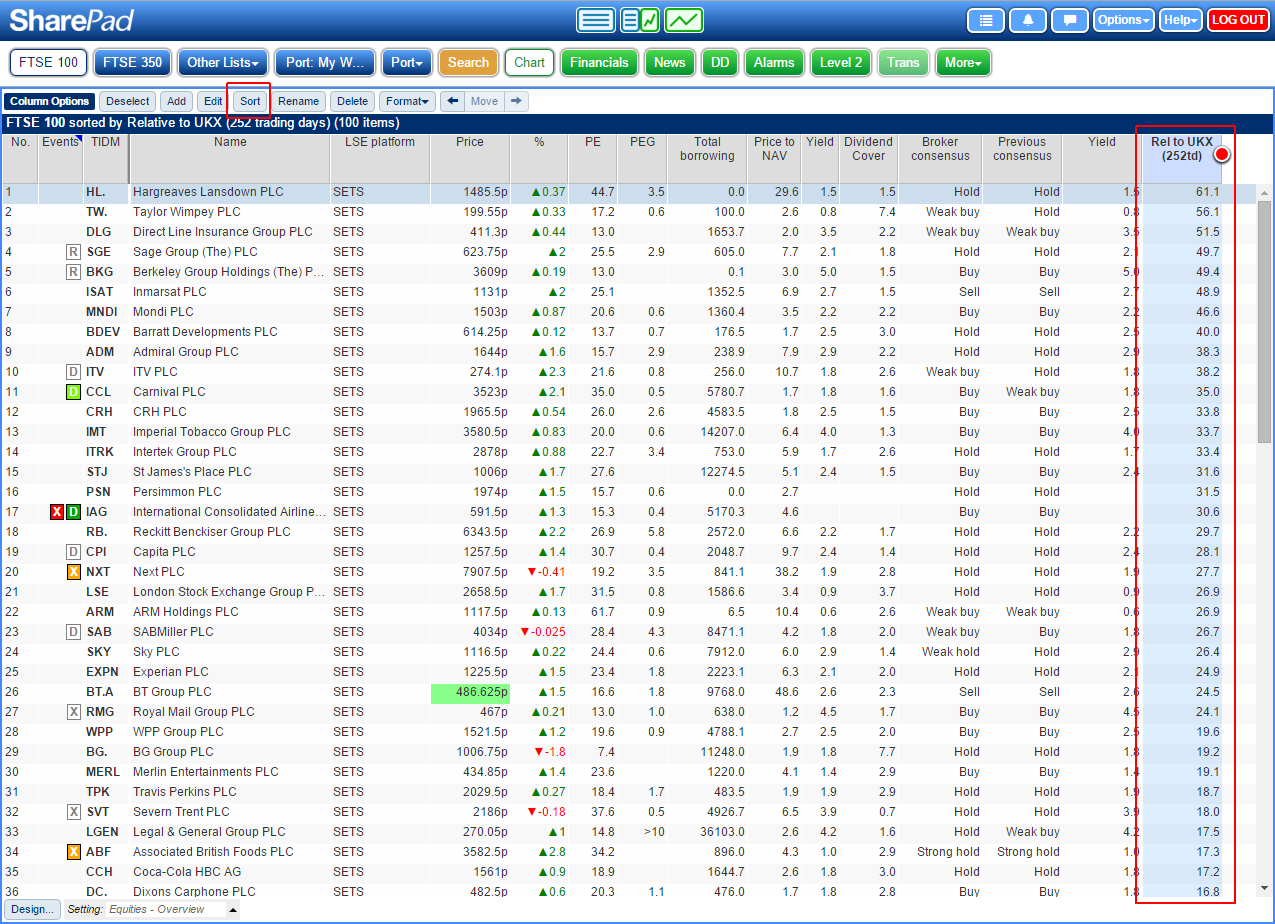Expand the Port dropdown

pyautogui.click(x=407, y=62)
